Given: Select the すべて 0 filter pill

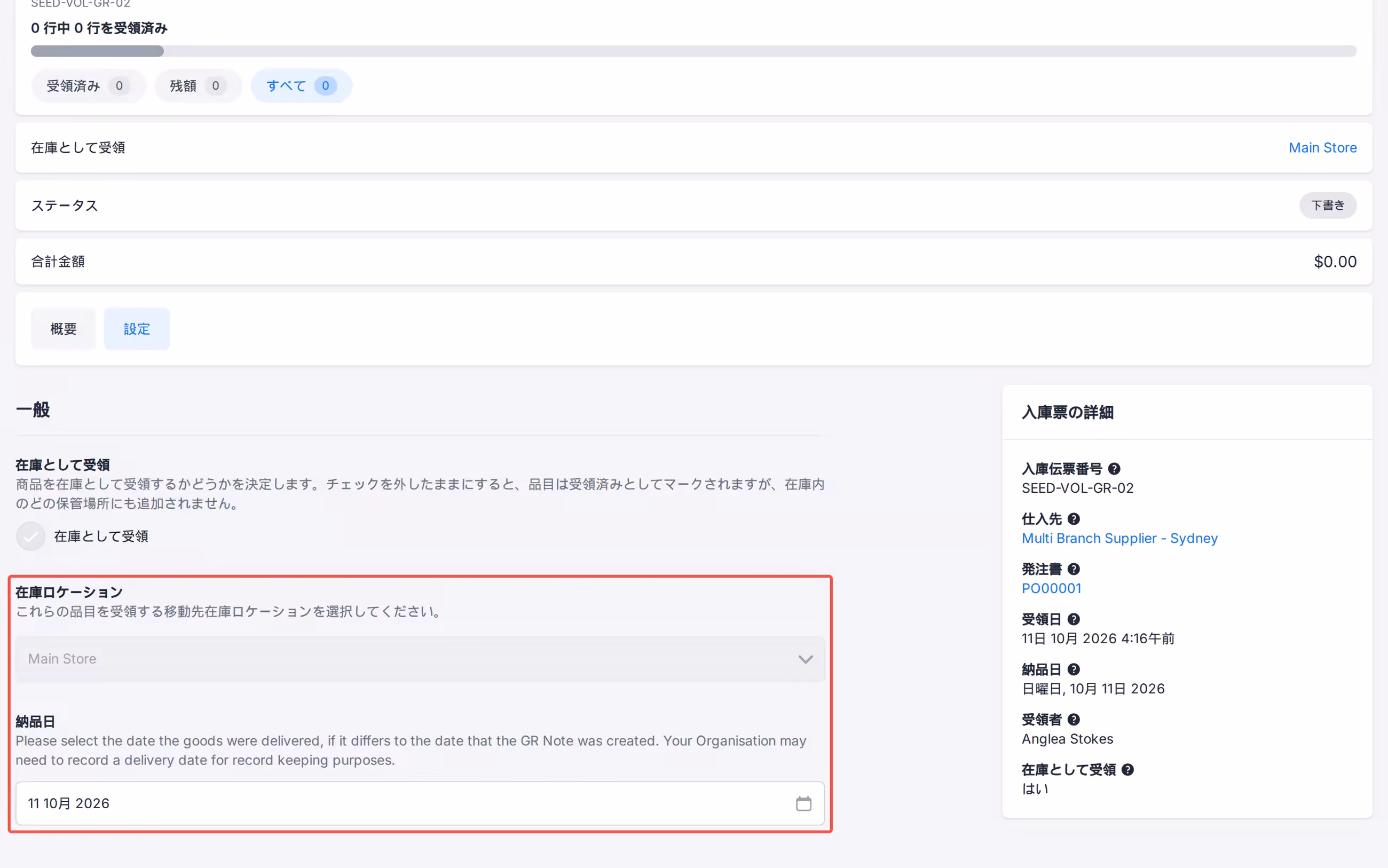Looking at the screenshot, I should pyautogui.click(x=302, y=86).
